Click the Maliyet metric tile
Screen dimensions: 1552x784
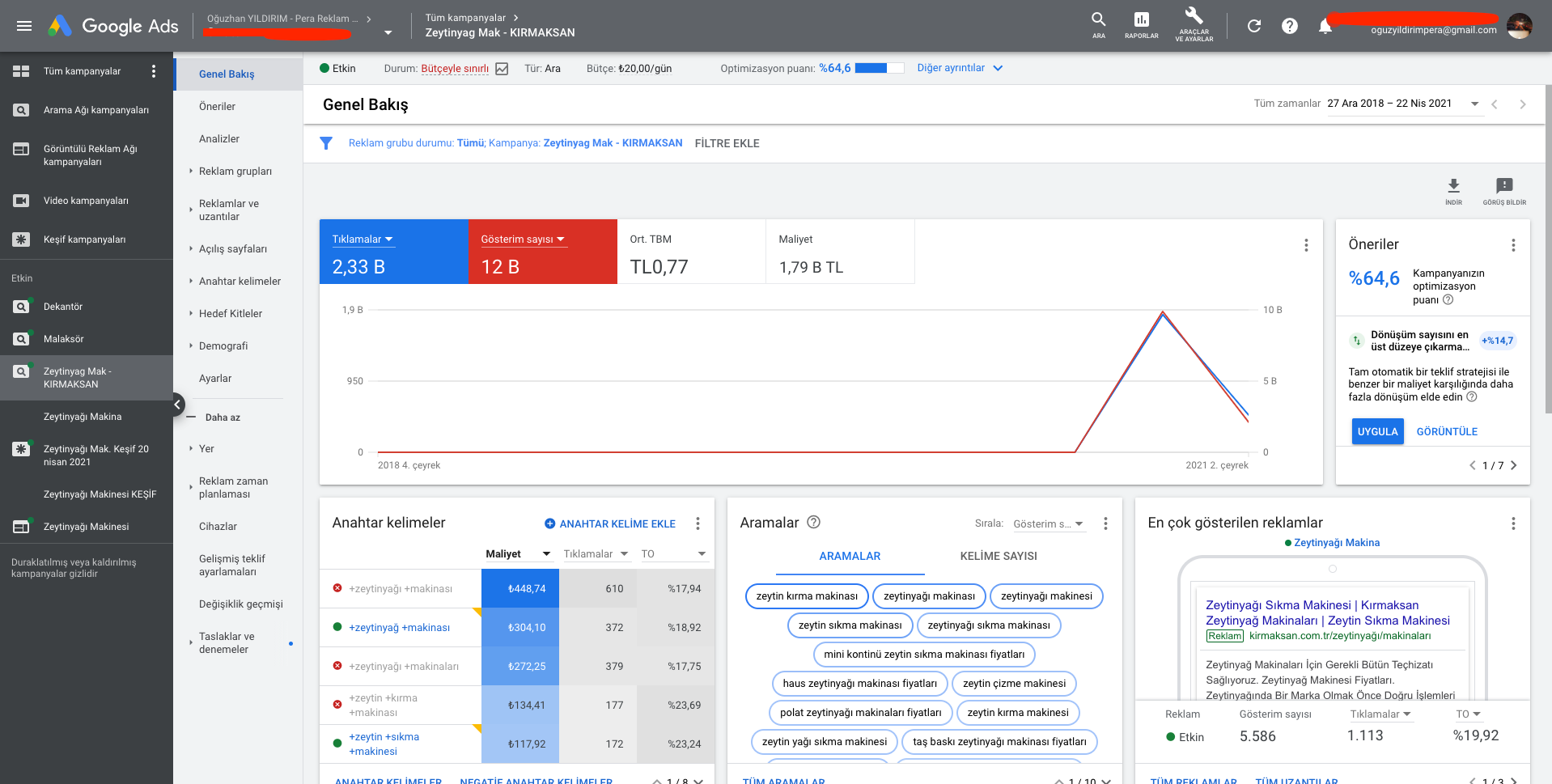[840, 252]
